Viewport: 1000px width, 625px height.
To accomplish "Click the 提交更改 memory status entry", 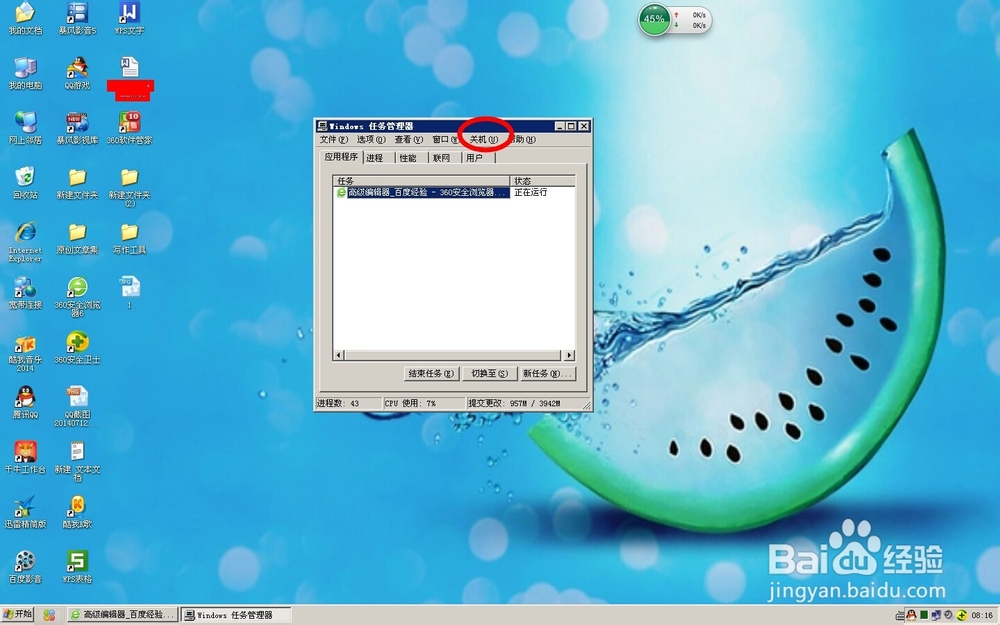I will [524, 403].
